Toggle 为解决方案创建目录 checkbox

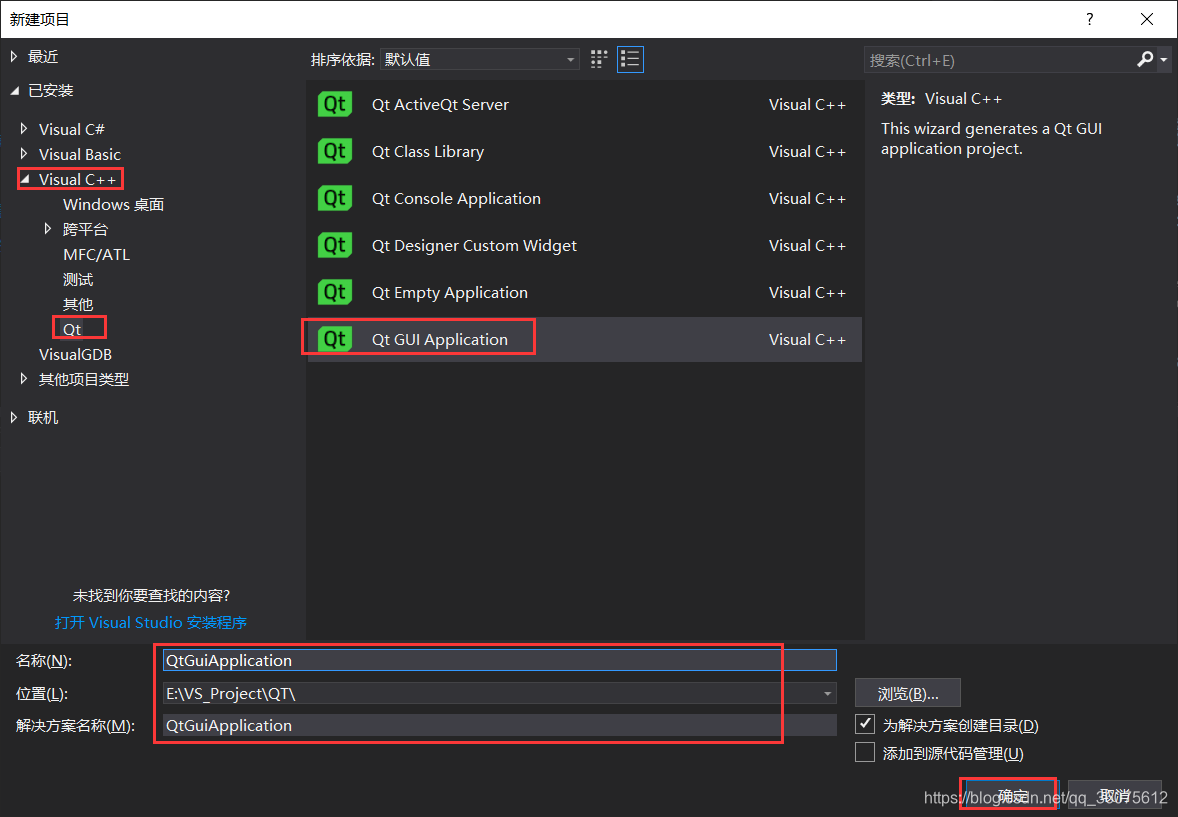pyautogui.click(x=865, y=725)
